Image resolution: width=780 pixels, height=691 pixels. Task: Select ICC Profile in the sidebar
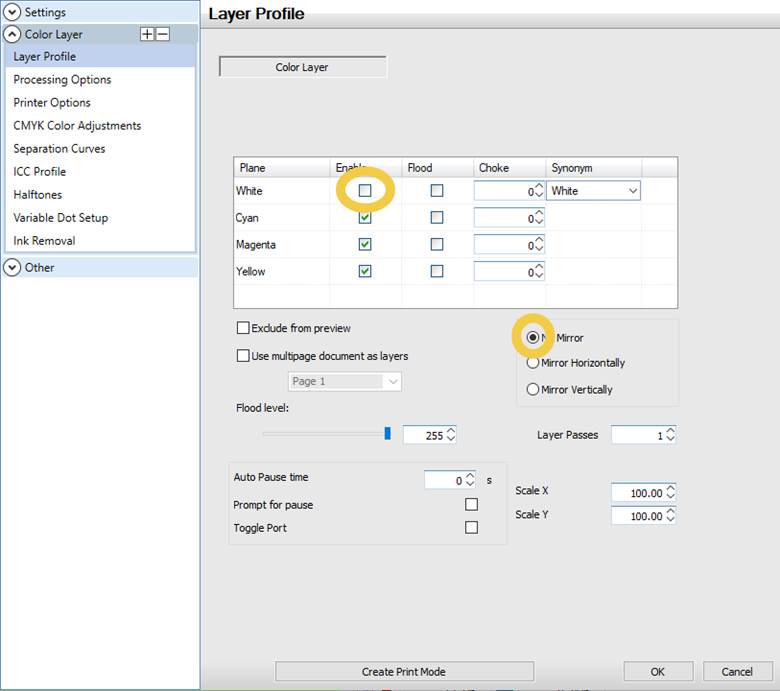point(39,171)
